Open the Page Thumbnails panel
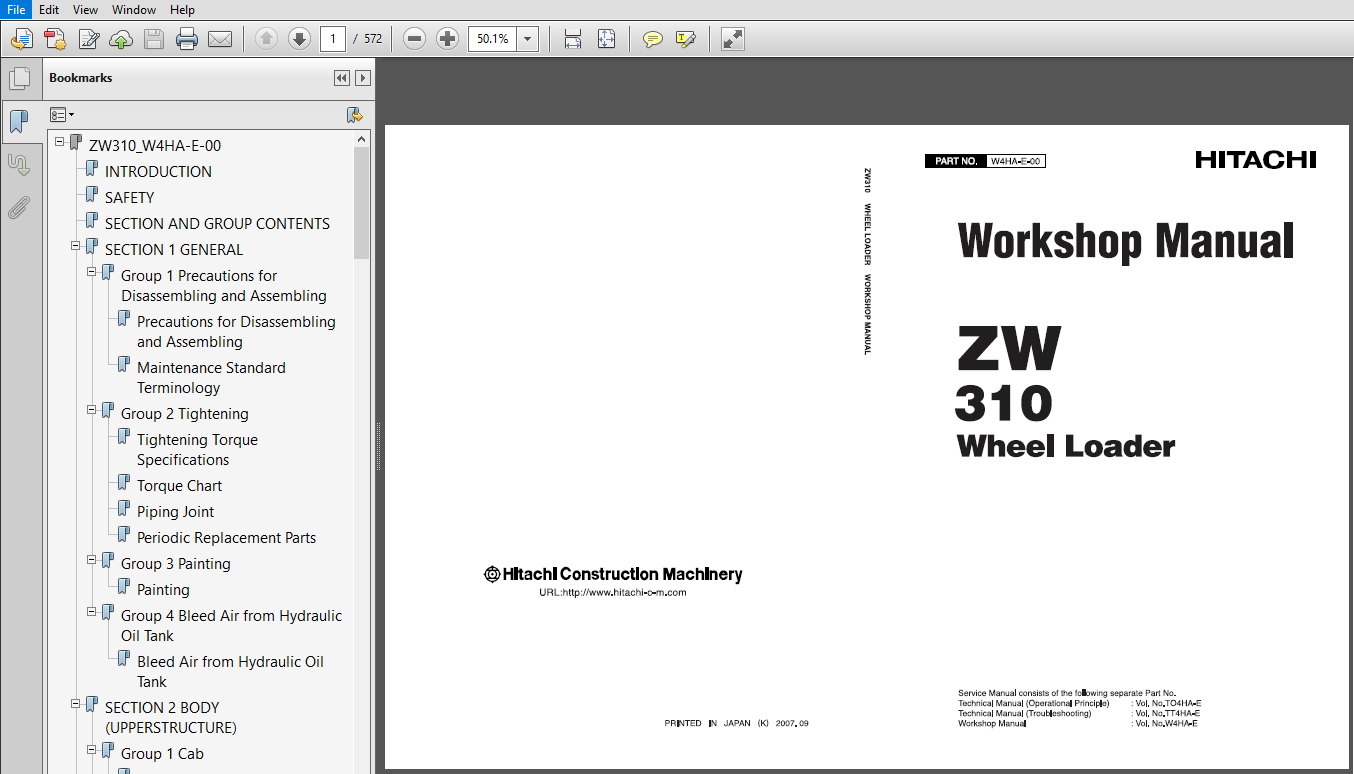Viewport: 1354px width, 774px height. click(19, 79)
